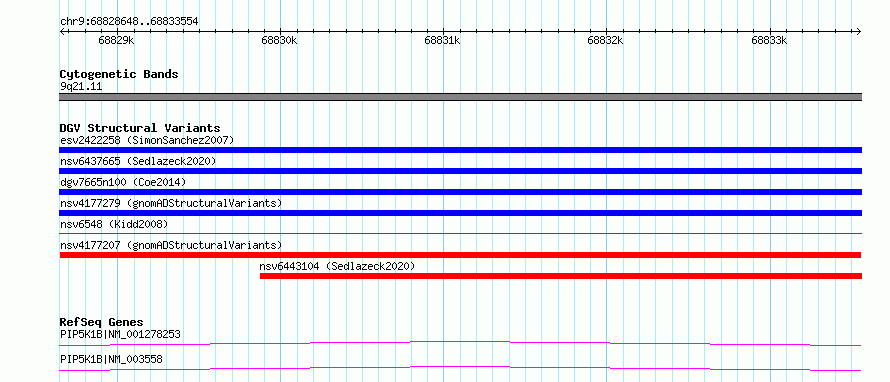Click the DGV Structural Variants track heading
The width and height of the screenshot is (890, 382).
[140, 128]
